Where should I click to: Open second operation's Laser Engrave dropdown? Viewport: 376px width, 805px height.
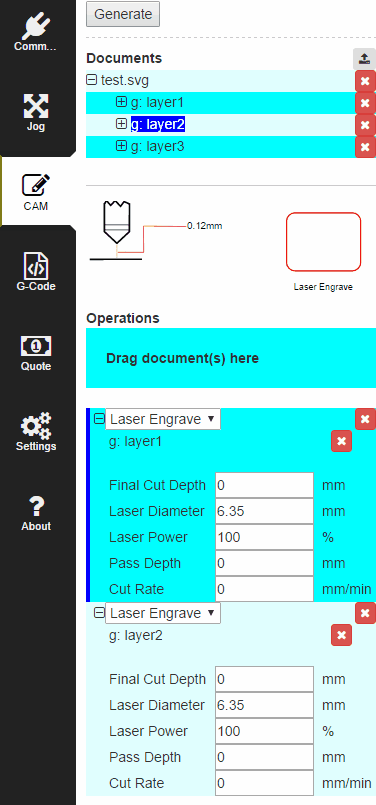coord(163,613)
